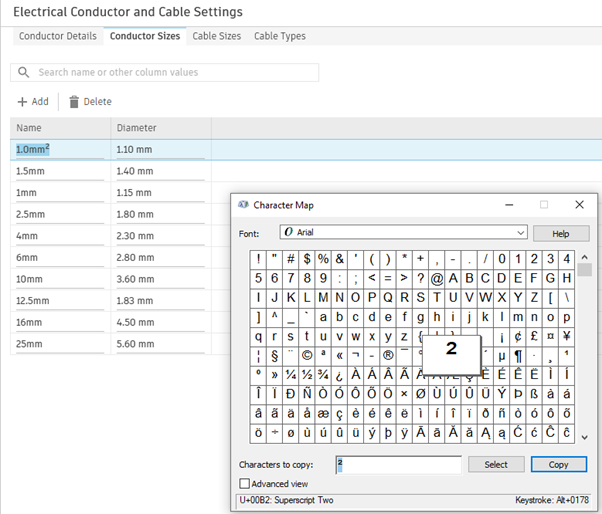Click the Delete button label
The height and width of the screenshot is (514, 602).
click(98, 102)
